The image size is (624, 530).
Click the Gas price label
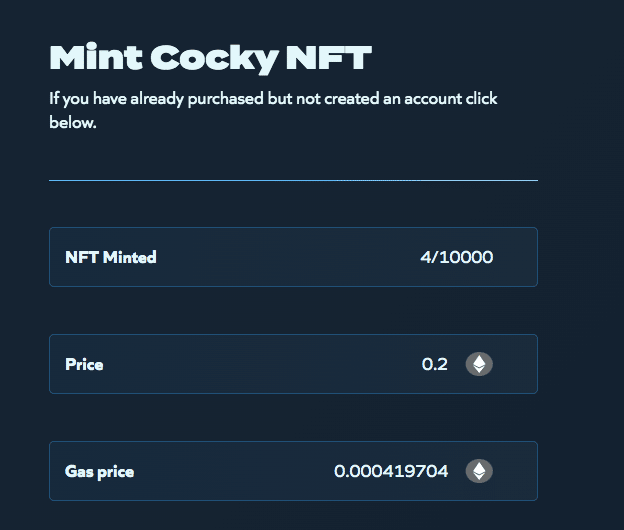tap(99, 472)
